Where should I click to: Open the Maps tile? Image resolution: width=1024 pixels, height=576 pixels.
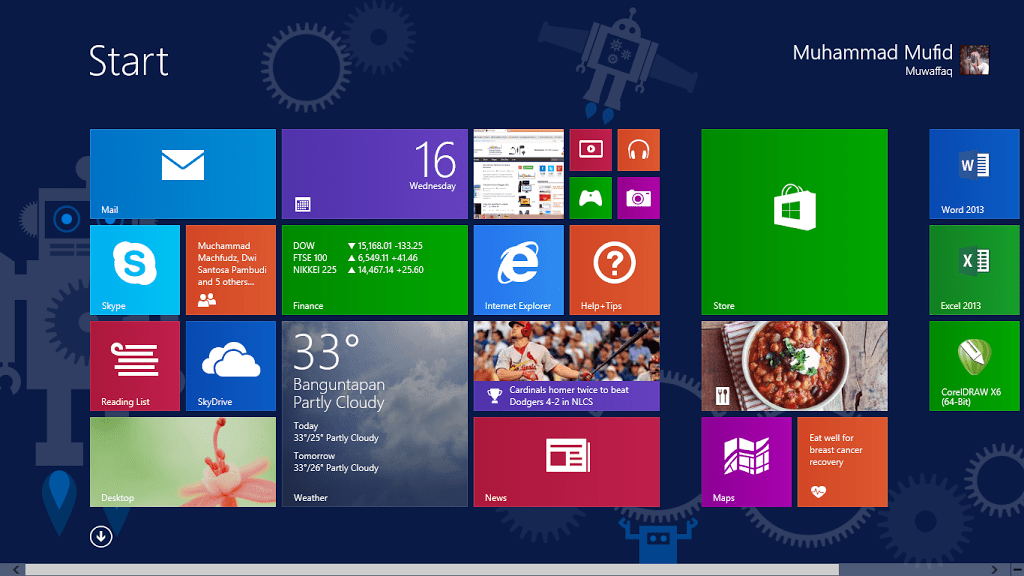746,462
